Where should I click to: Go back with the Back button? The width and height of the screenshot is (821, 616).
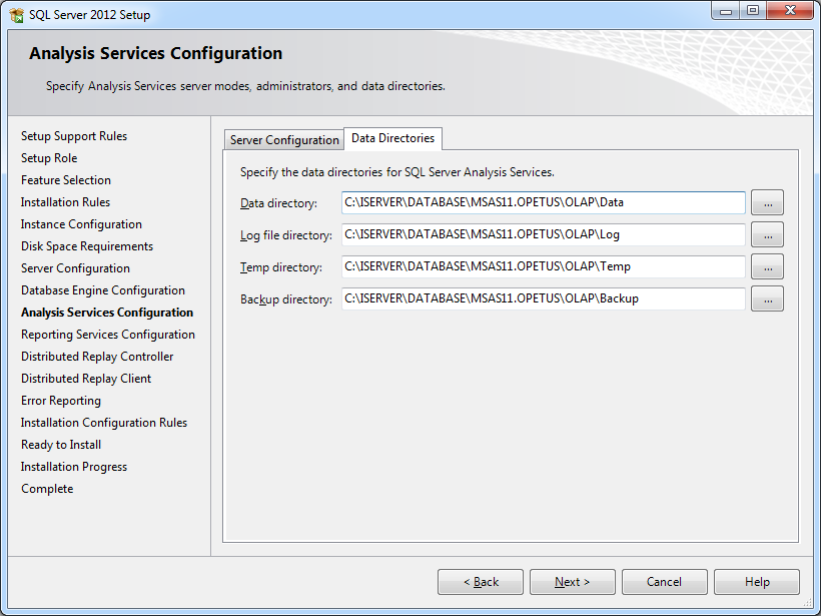[480, 582]
